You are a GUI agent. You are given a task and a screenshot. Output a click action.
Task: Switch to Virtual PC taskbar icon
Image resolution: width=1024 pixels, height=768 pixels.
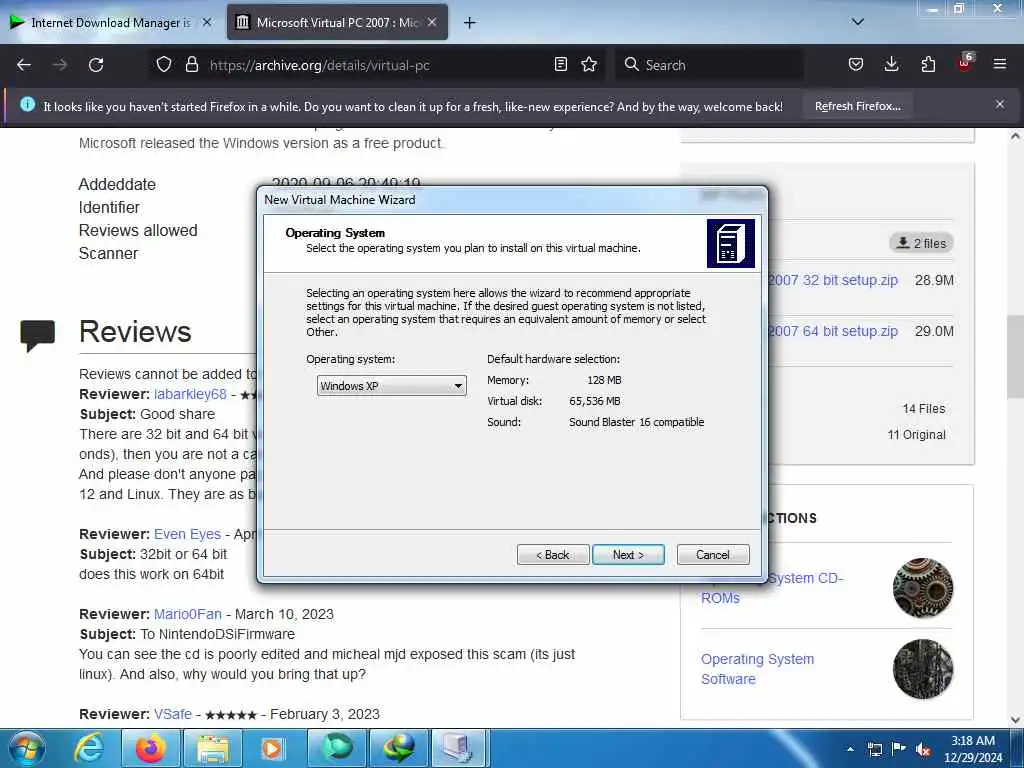pyautogui.click(x=460, y=748)
